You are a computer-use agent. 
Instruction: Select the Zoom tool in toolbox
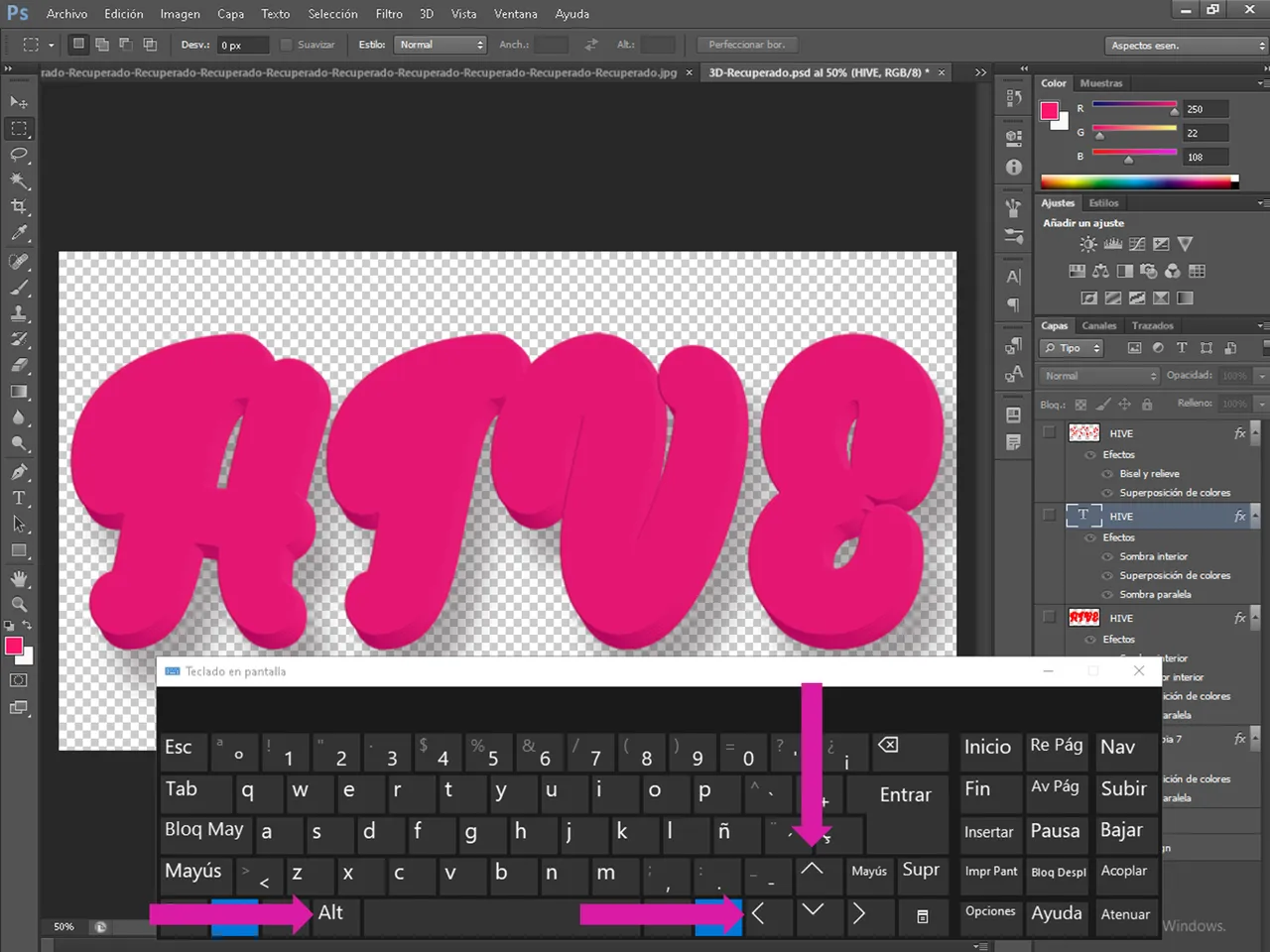point(19,604)
